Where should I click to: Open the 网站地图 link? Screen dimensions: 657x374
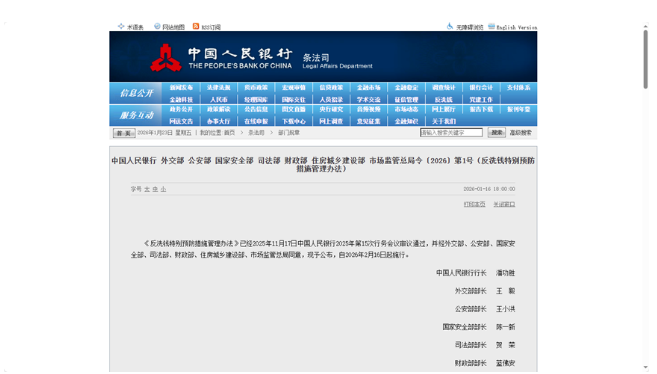[x=173, y=27]
